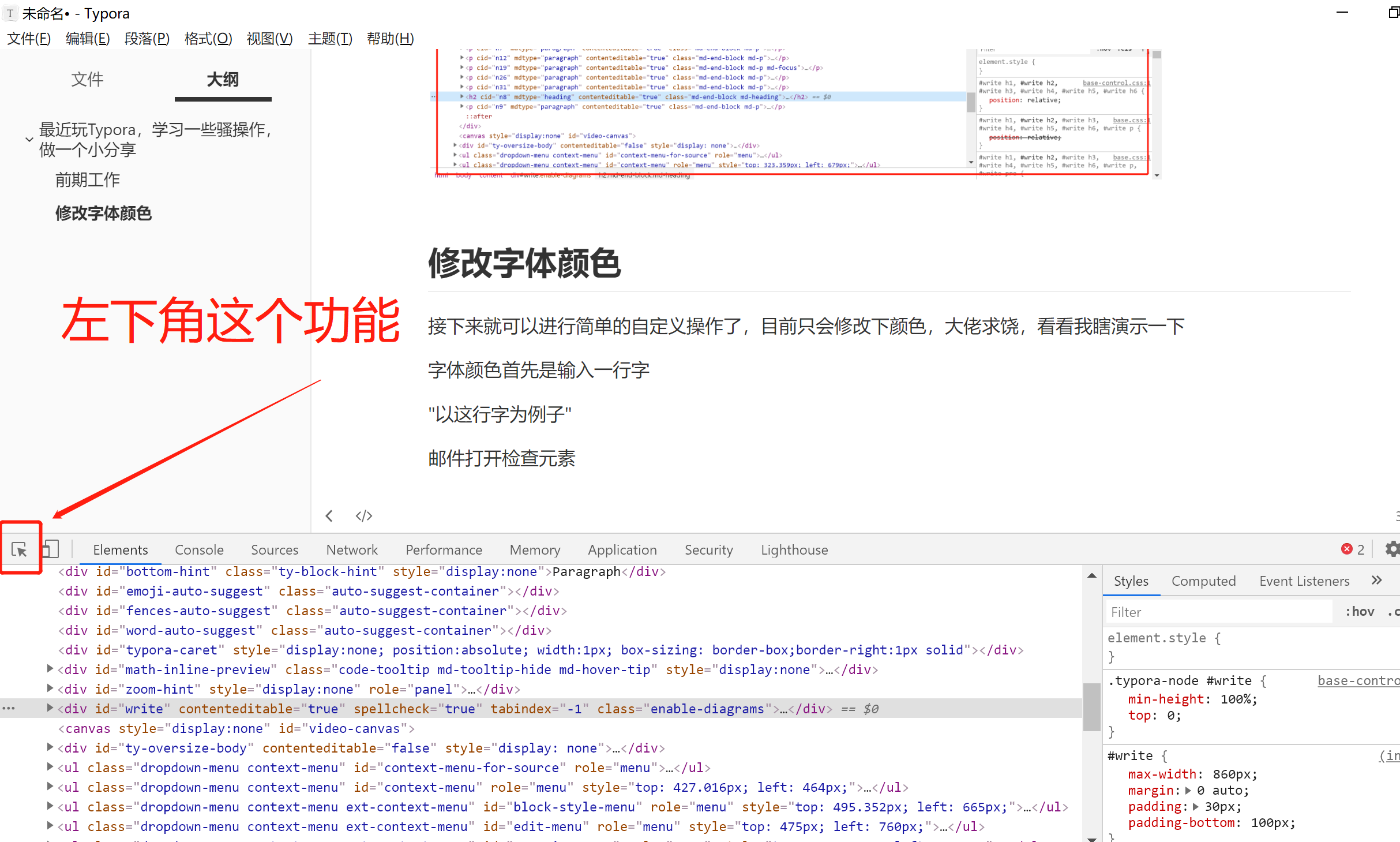This screenshot has height=842, width=1400.
Task: Toggle the device toolbar icon
Action: 51,549
